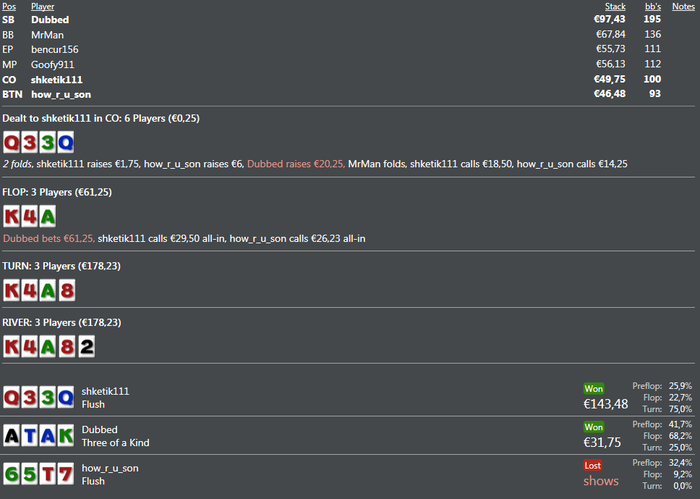Image resolution: width=700 pixels, height=499 pixels.
Task: Click the green Ace card on the flop
Action: [48, 216]
